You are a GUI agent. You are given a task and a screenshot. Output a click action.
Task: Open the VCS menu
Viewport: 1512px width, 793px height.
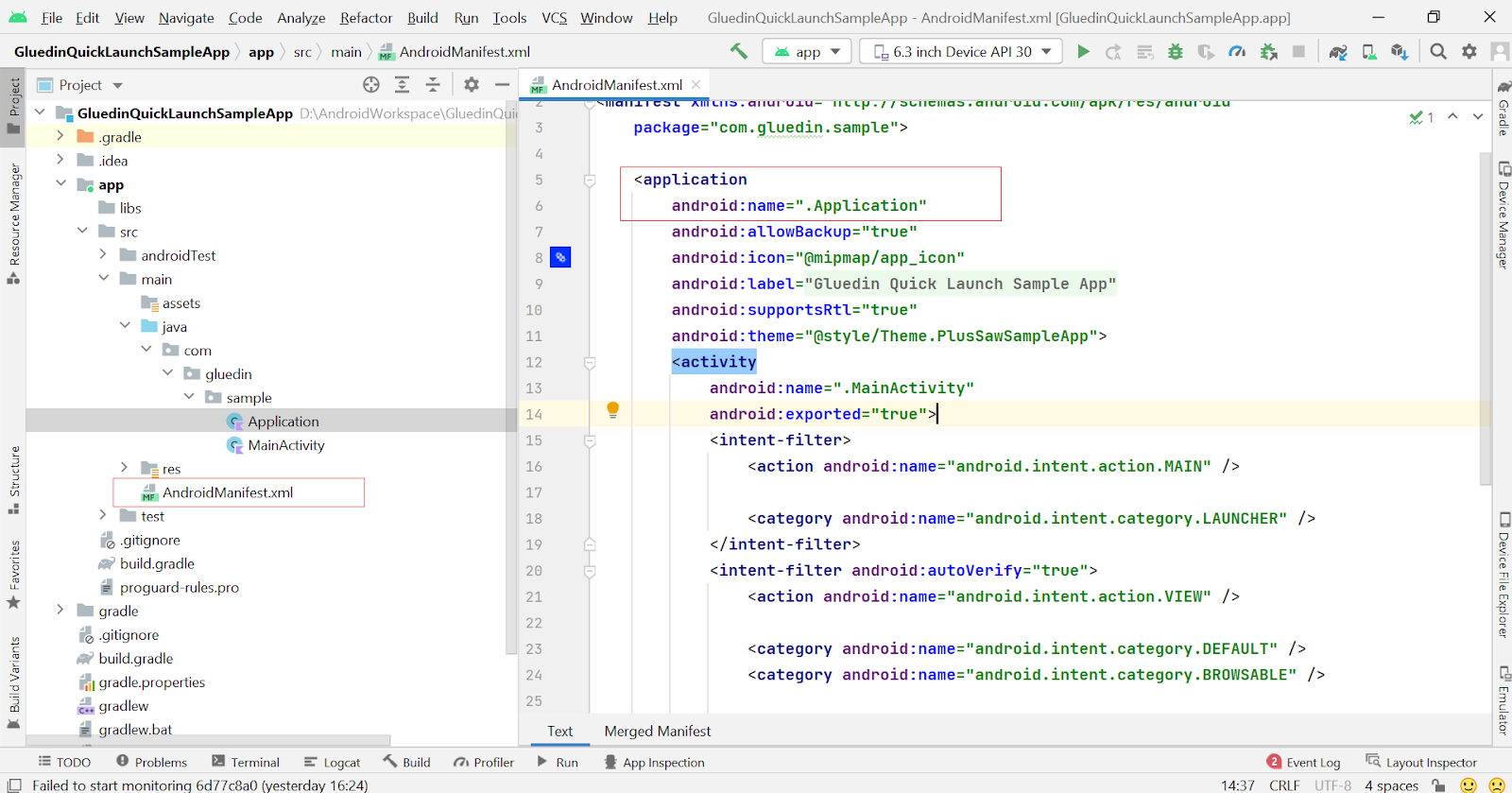(554, 18)
